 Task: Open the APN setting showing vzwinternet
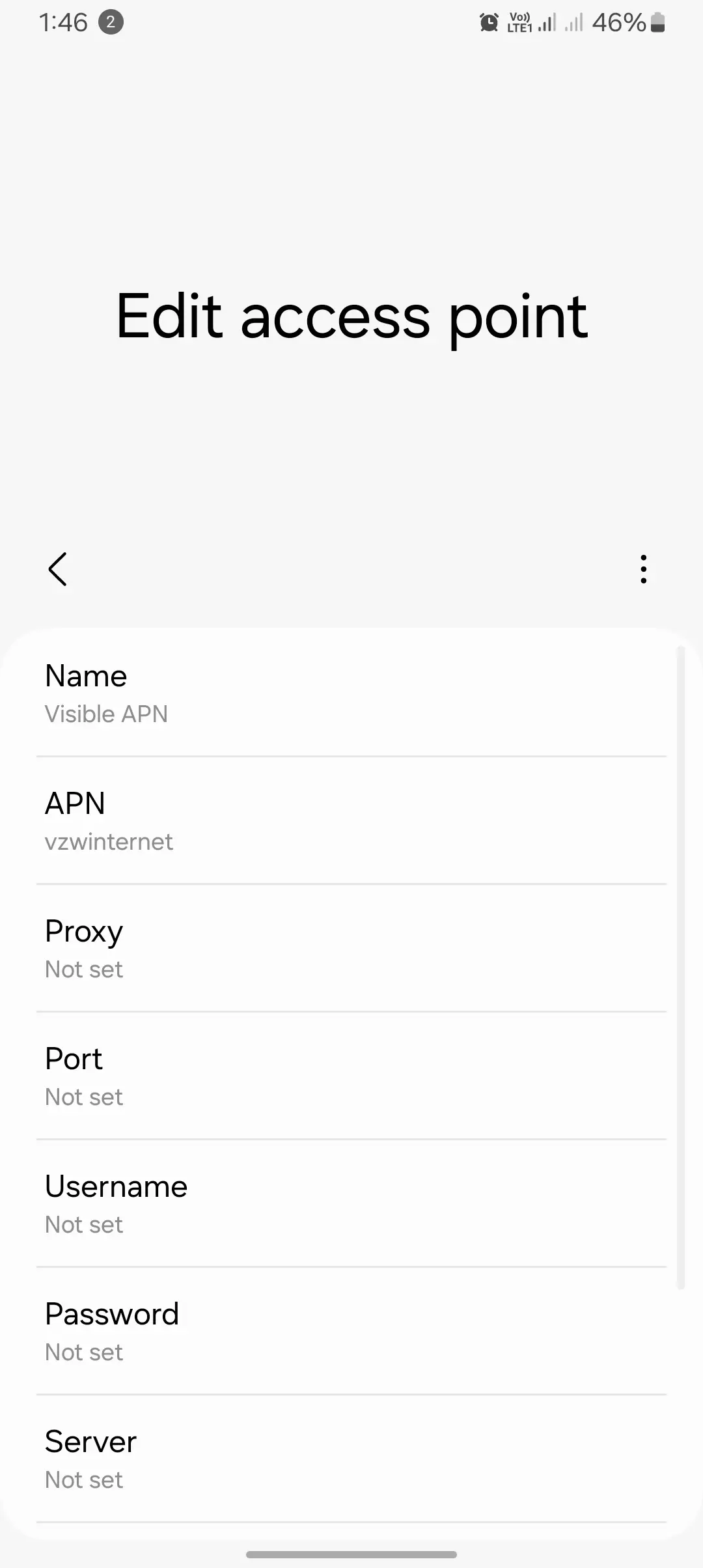[x=351, y=821]
